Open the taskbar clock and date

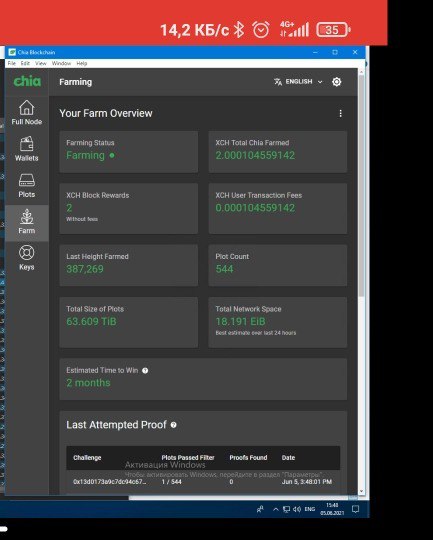pos(332,509)
